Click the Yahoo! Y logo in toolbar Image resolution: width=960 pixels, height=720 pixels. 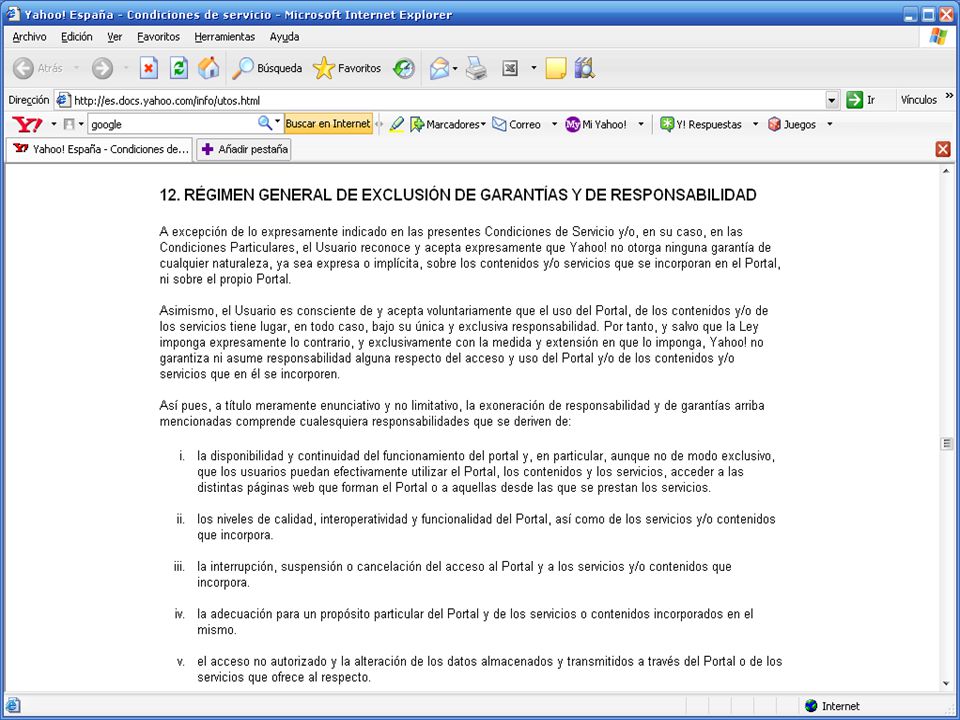28,124
